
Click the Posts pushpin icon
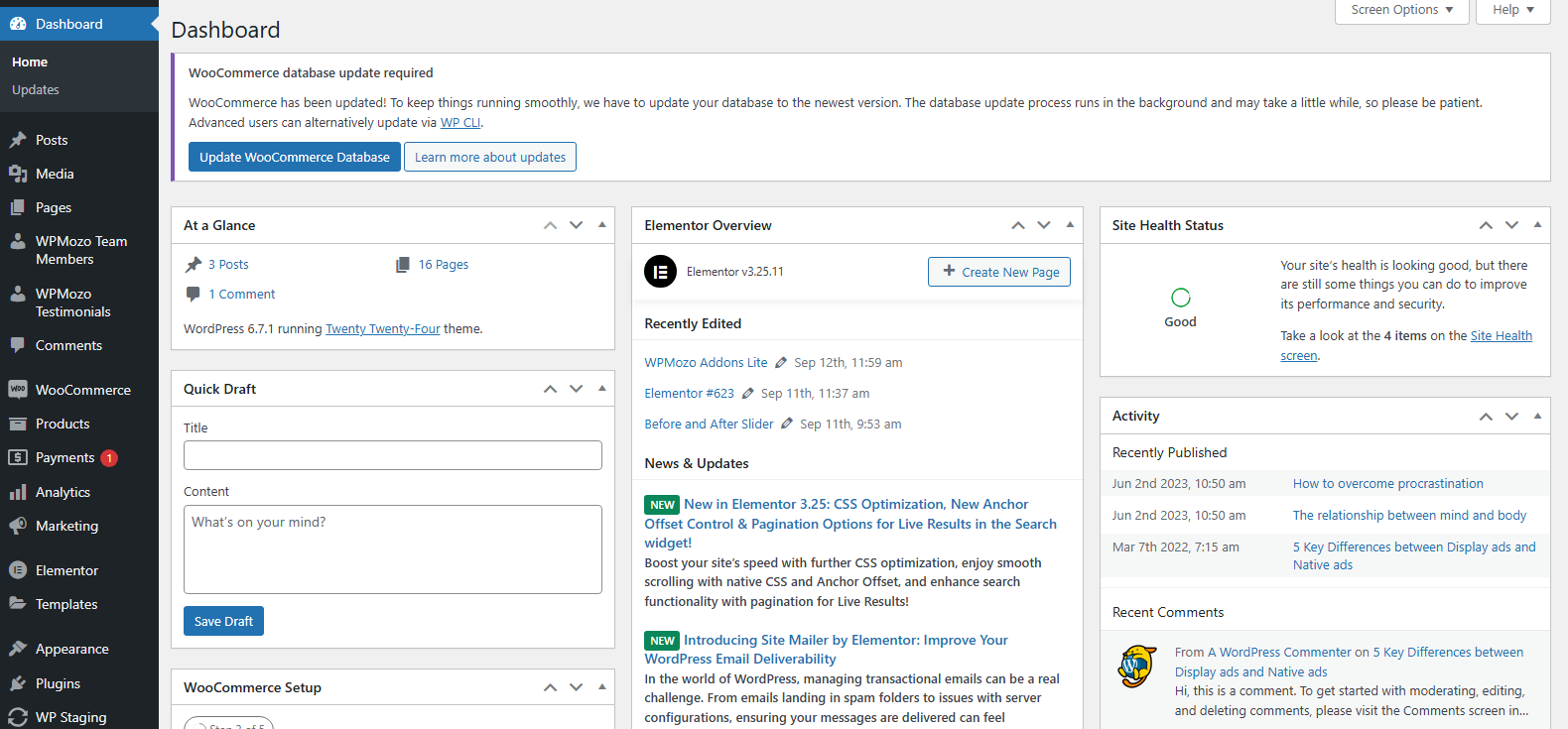[18, 140]
